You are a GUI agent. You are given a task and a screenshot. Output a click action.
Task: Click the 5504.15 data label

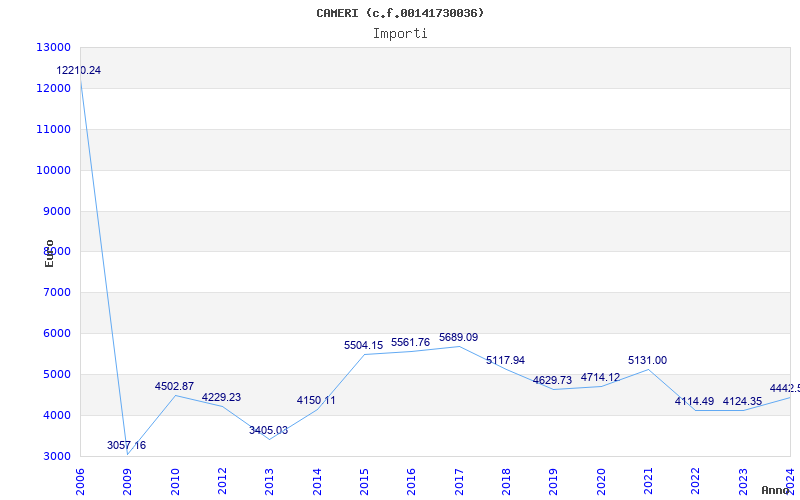(x=363, y=345)
